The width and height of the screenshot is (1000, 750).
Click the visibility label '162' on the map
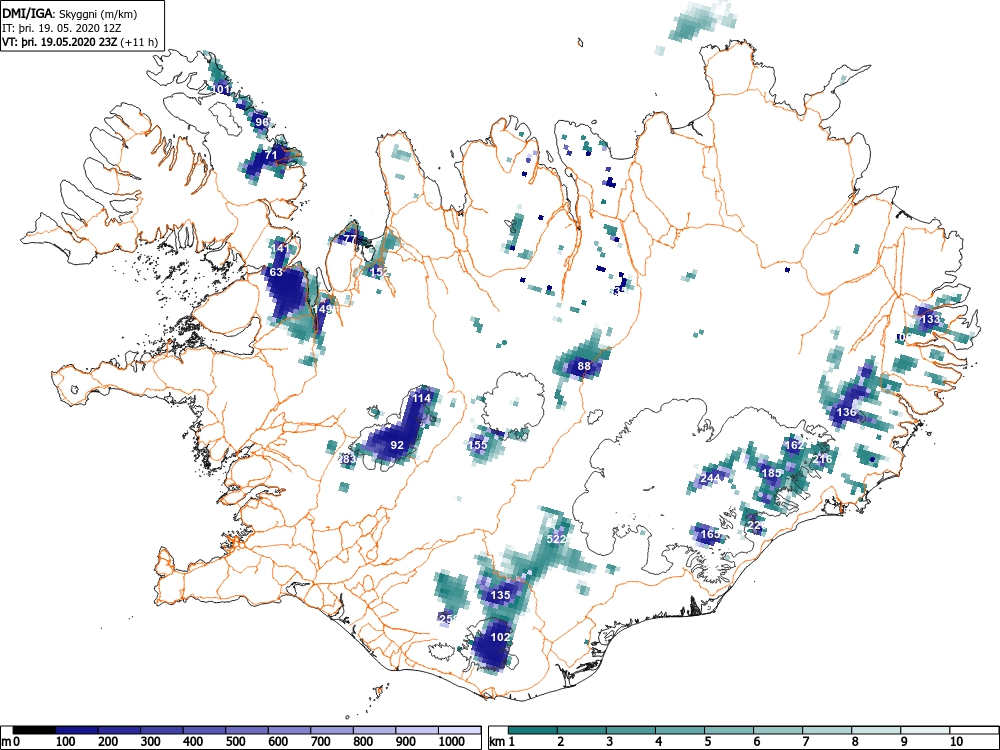pos(795,445)
